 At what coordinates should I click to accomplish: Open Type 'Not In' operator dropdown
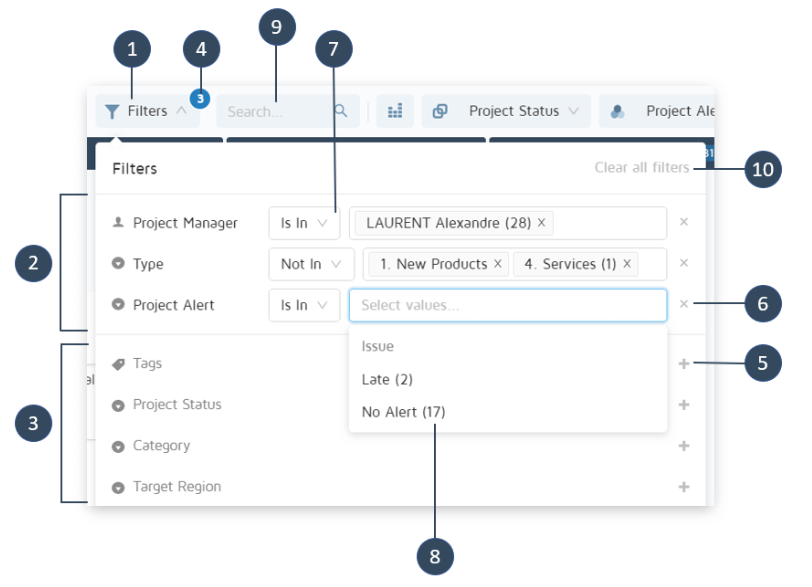point(311,264)
